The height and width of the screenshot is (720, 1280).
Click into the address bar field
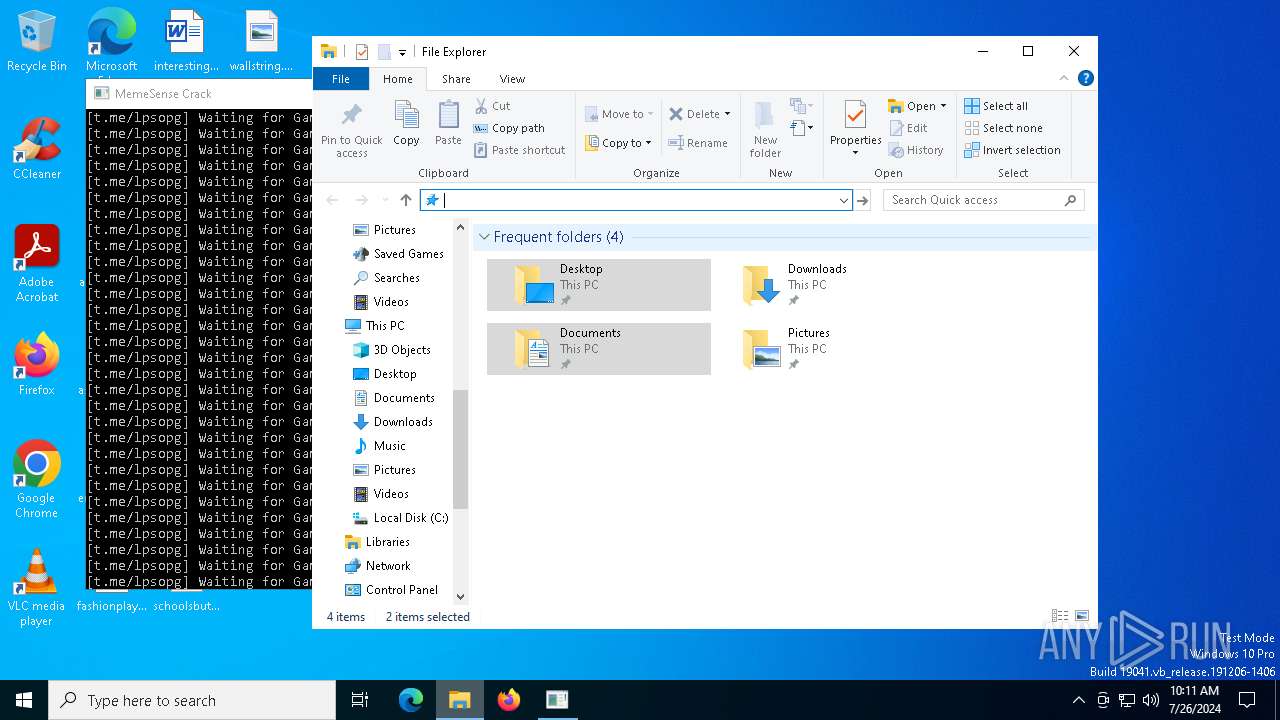(636, 200)
